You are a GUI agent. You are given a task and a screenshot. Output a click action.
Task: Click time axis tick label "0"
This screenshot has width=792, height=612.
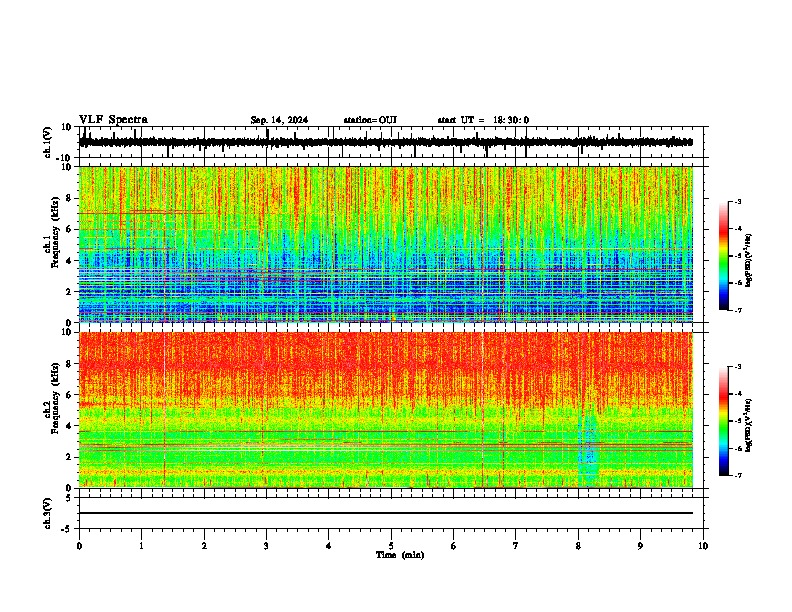pyautogui.click(x=79, y=546)
